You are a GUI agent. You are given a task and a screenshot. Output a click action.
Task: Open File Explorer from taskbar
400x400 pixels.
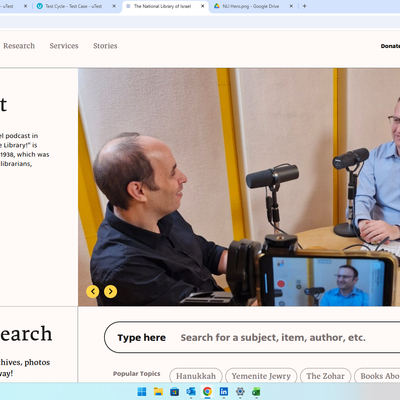(x=158, y=392)
